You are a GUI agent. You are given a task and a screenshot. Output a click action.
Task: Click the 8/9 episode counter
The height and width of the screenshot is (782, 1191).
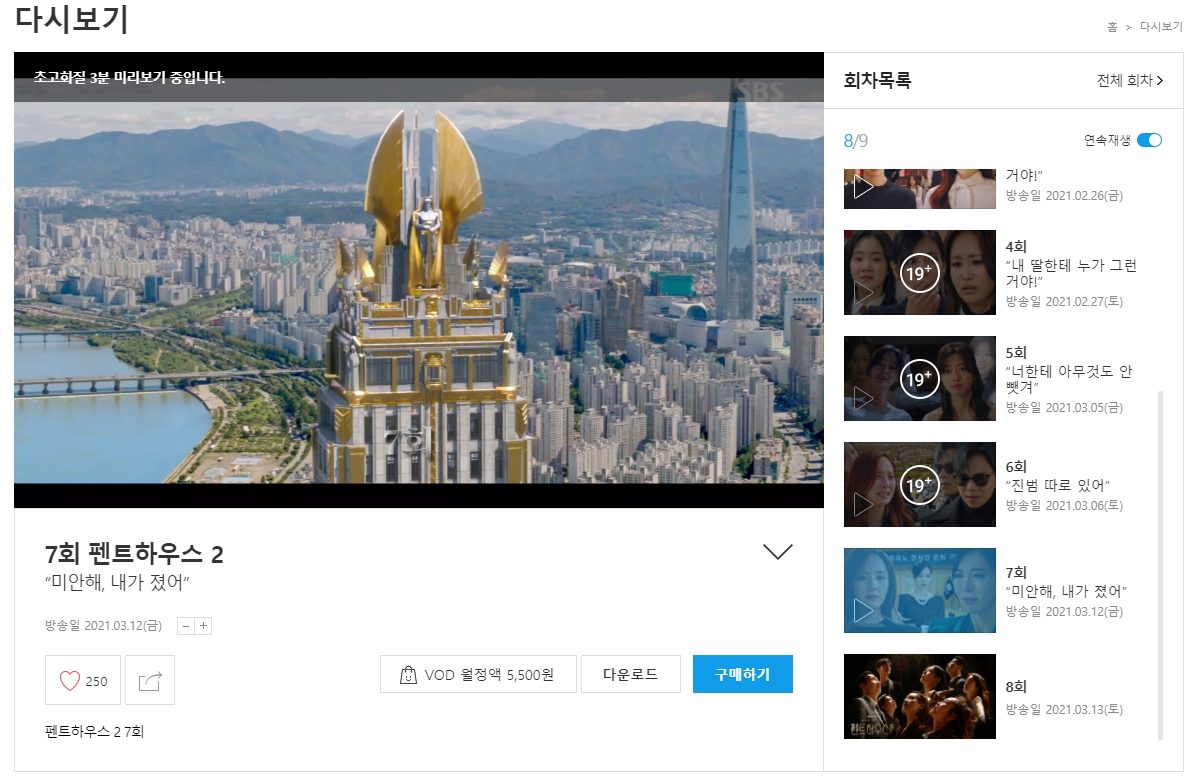[855, 141]
